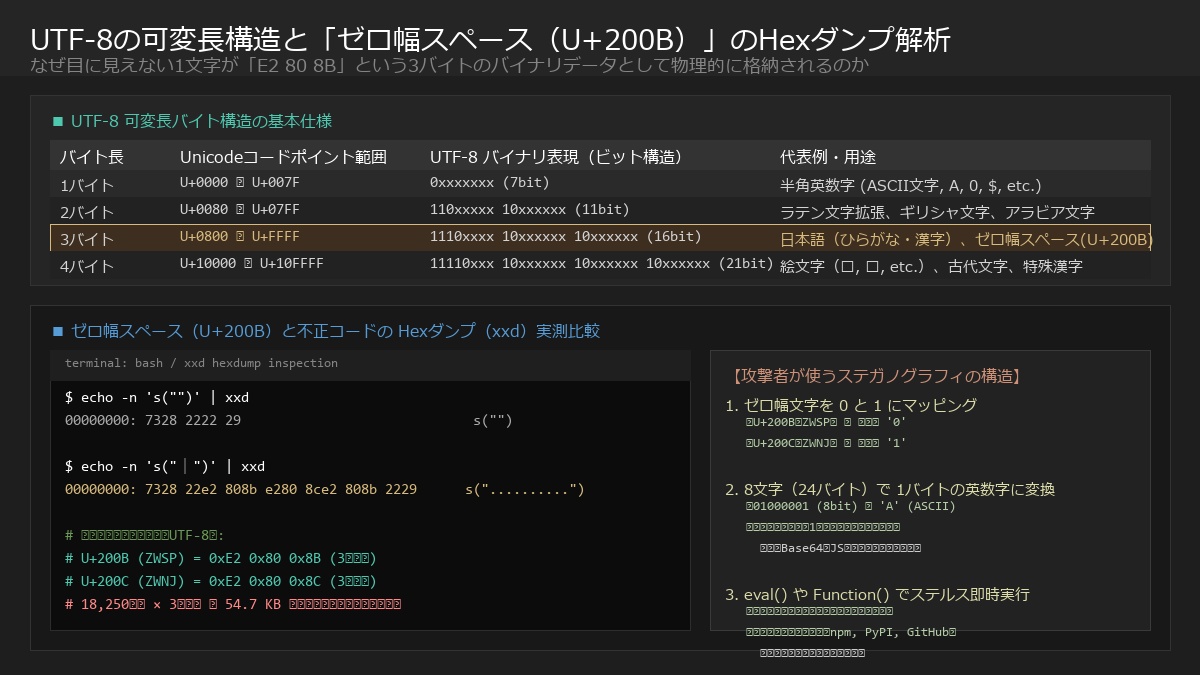
Task: Click heading "【攻撃者が使うステガノグラフィの構造】"
Action: point(877,377)
